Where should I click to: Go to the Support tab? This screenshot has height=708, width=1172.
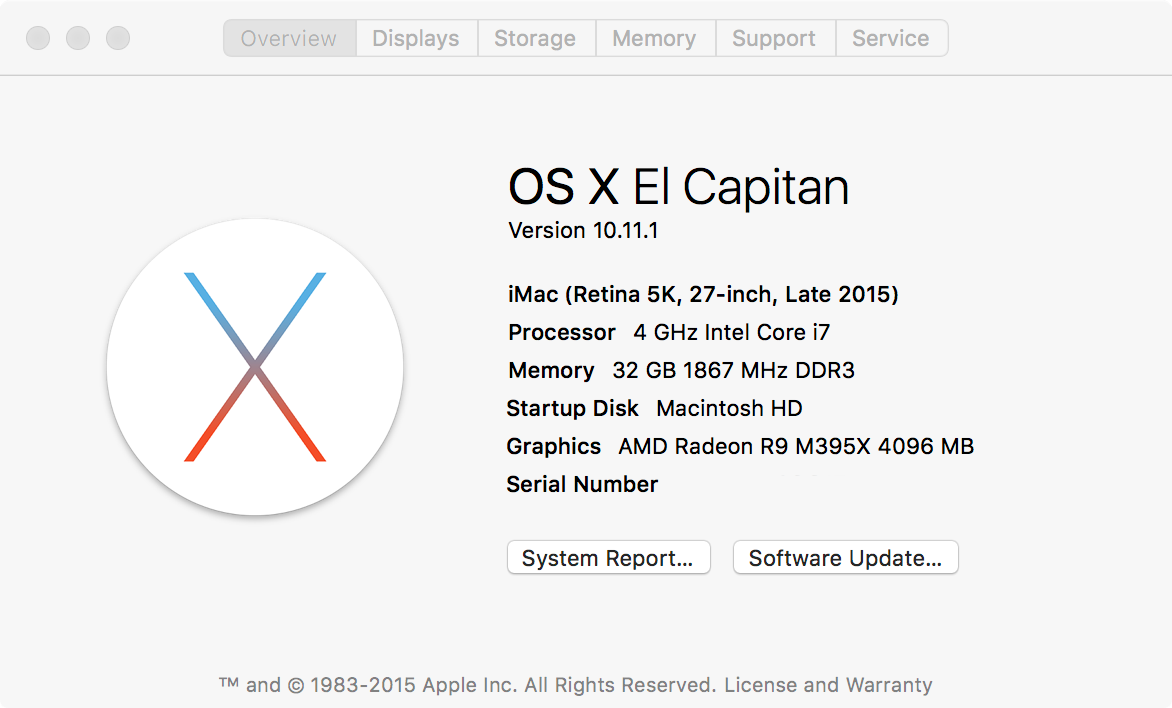click(774, 39)
